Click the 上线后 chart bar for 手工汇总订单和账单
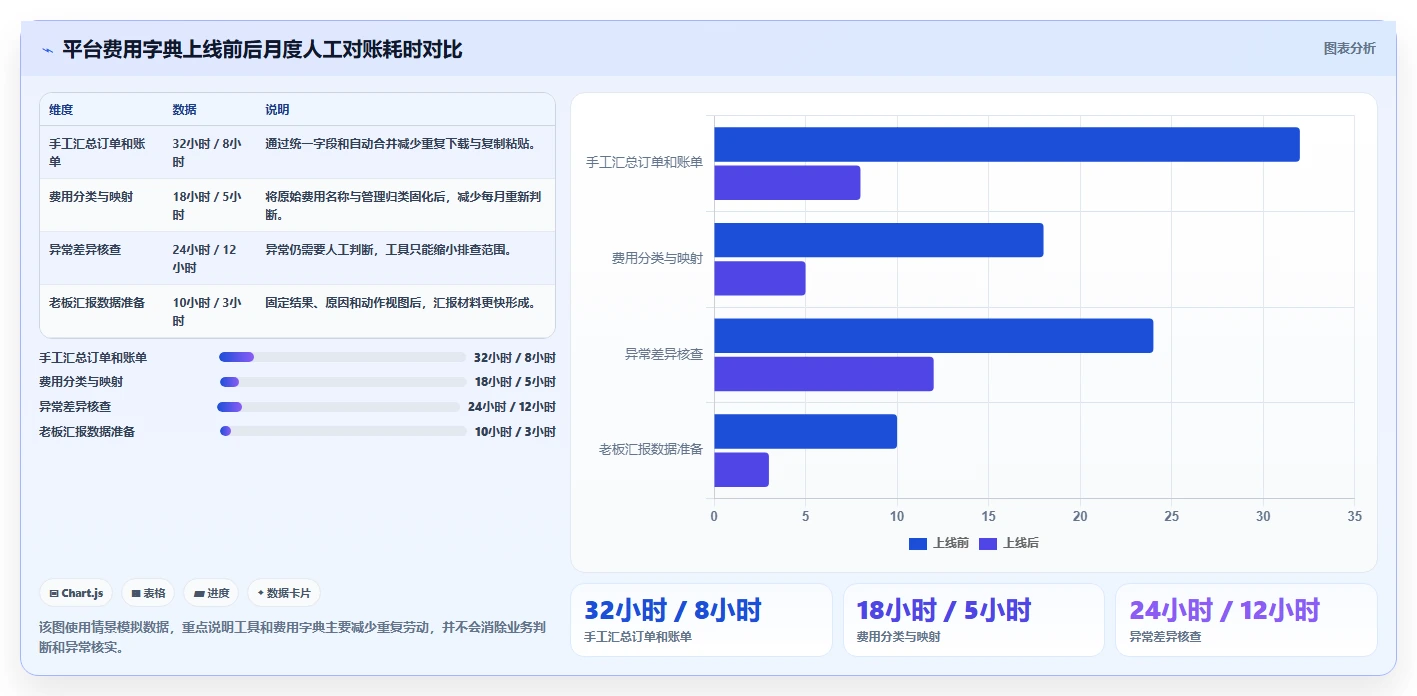 (787, 183)
